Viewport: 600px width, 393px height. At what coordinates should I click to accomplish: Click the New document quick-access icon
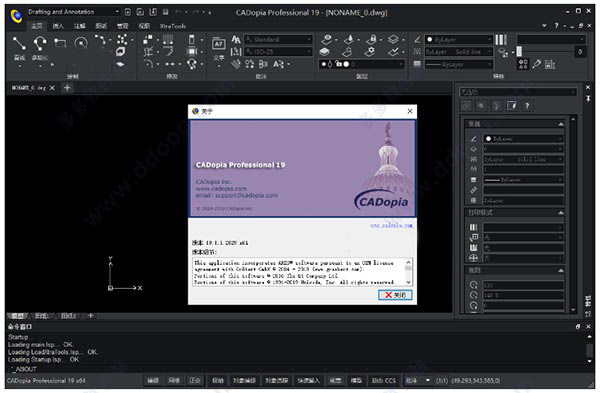click(x=128, y=12)
